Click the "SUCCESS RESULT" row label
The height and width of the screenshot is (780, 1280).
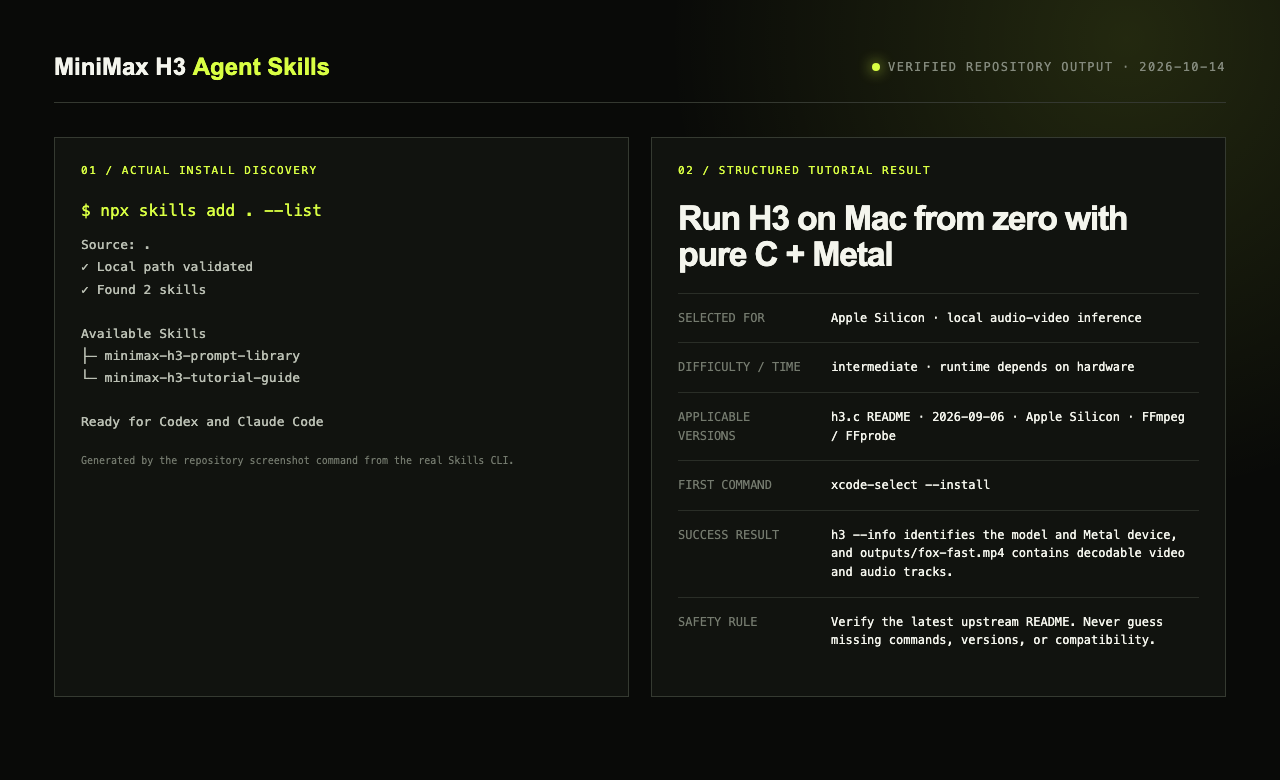coord(728,535)
